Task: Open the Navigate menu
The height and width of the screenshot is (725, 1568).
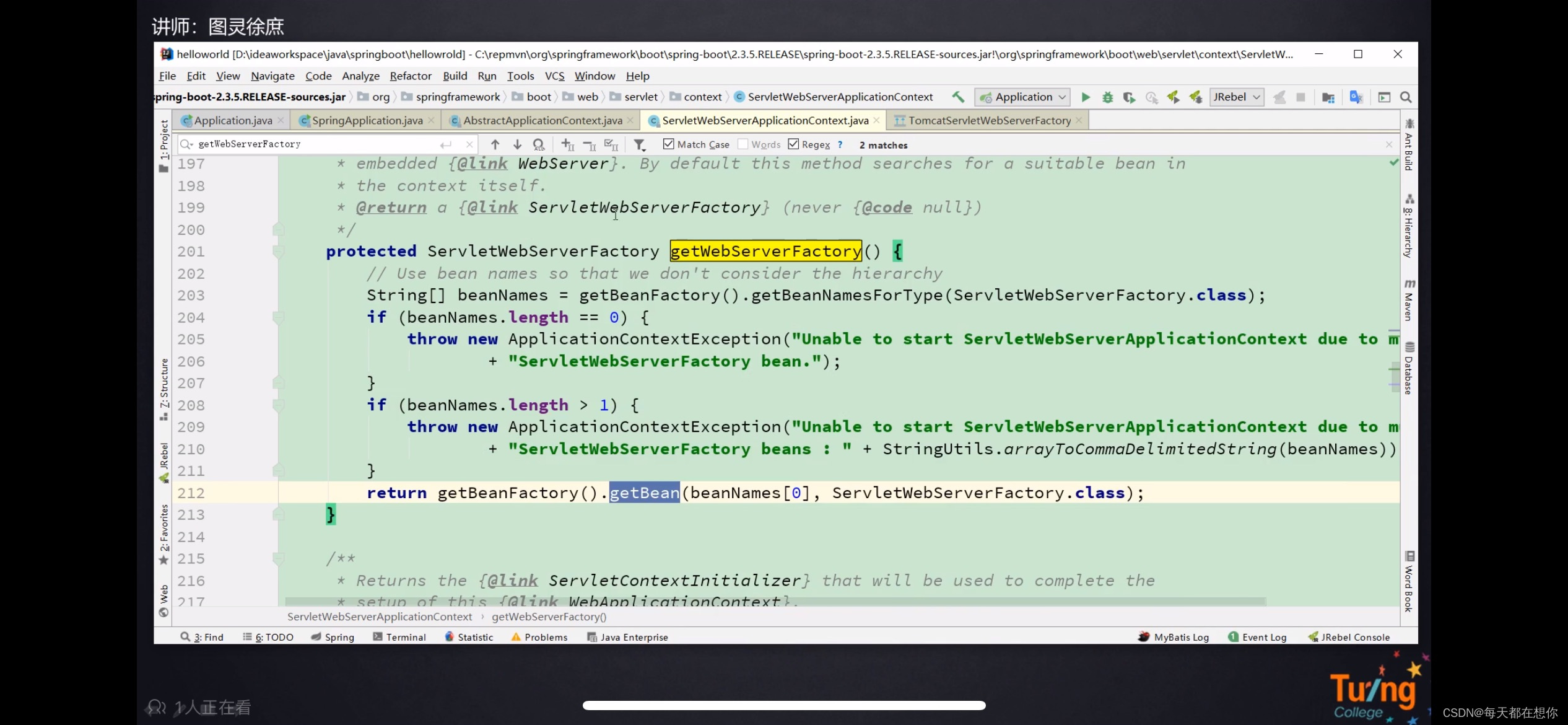Action: pos(272,76)
